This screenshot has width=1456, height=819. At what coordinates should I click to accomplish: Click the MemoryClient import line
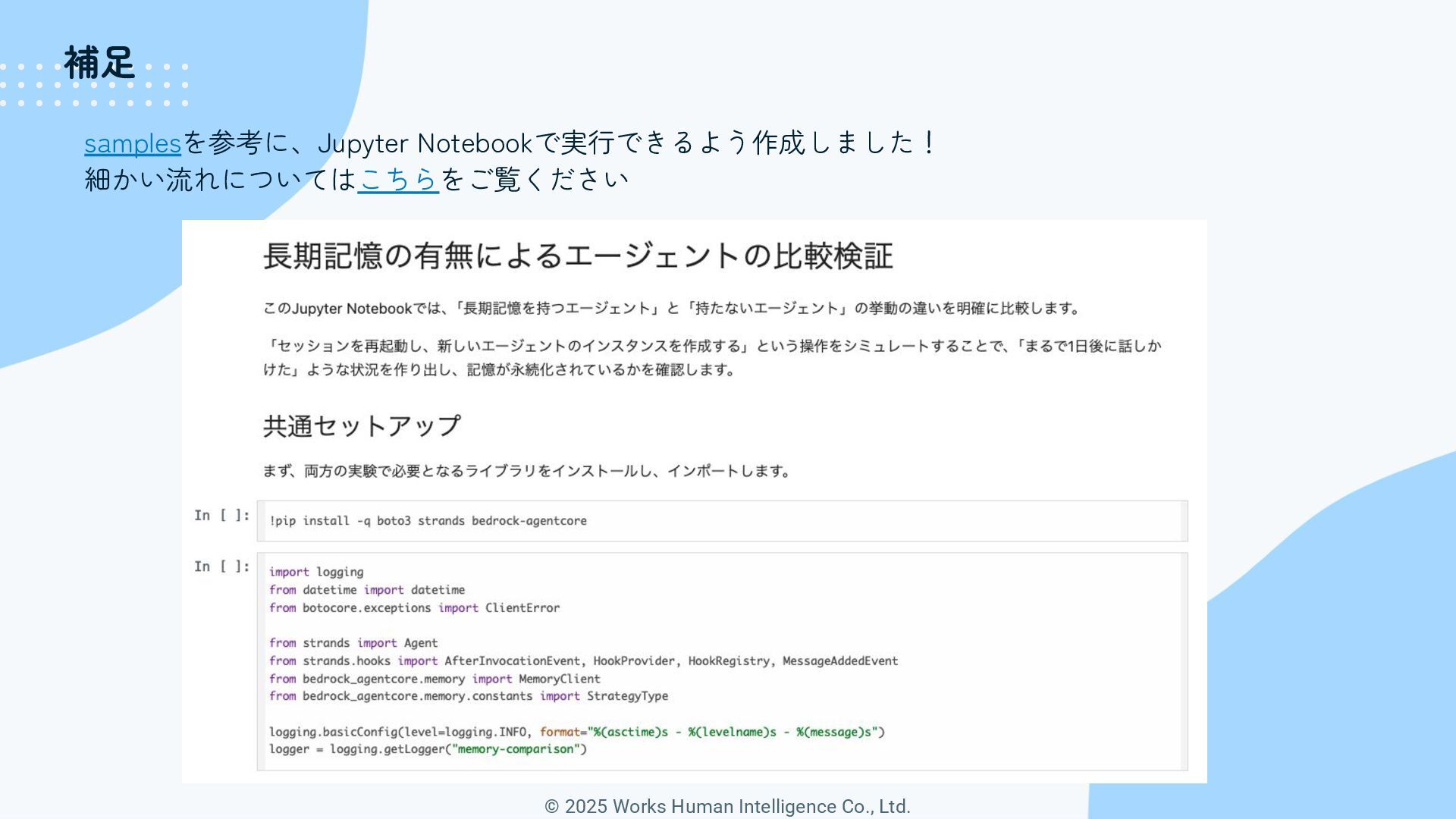click(x=435, y=679)
